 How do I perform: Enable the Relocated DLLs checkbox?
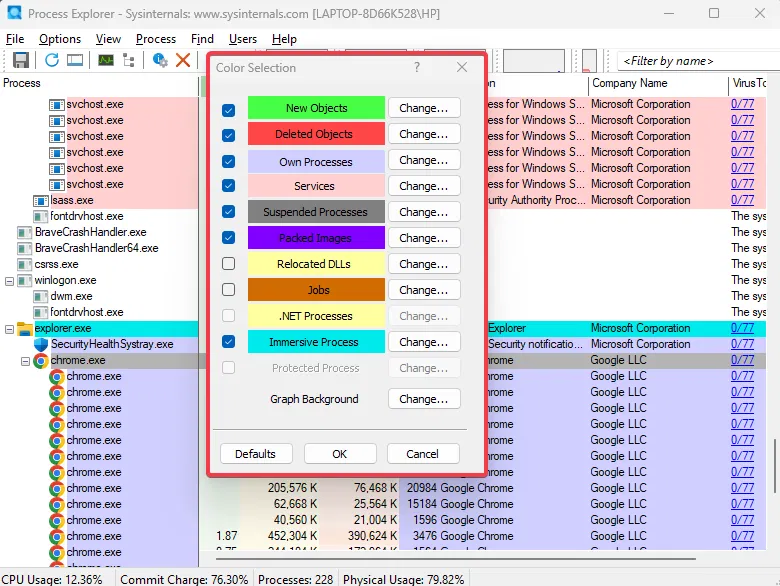[229, 264]
